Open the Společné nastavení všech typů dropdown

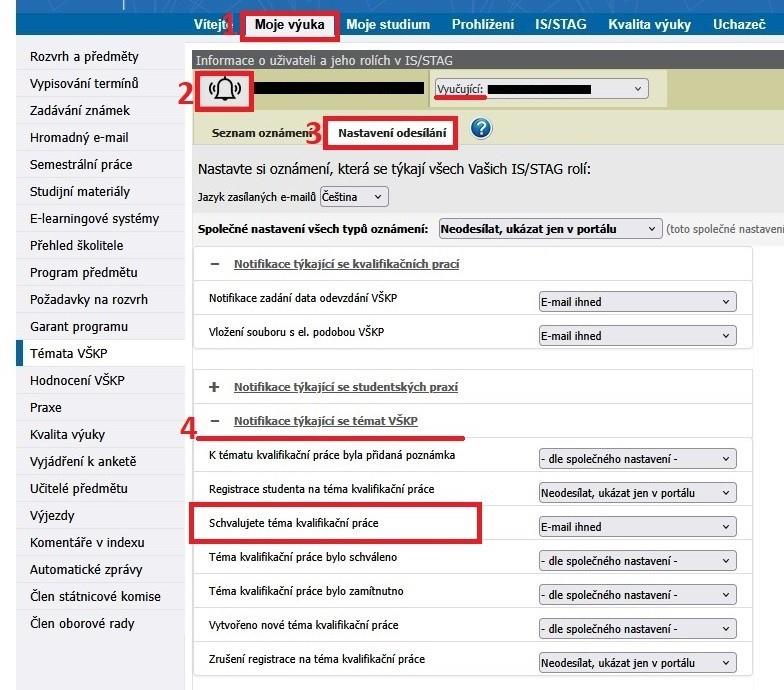pos(550,229)
